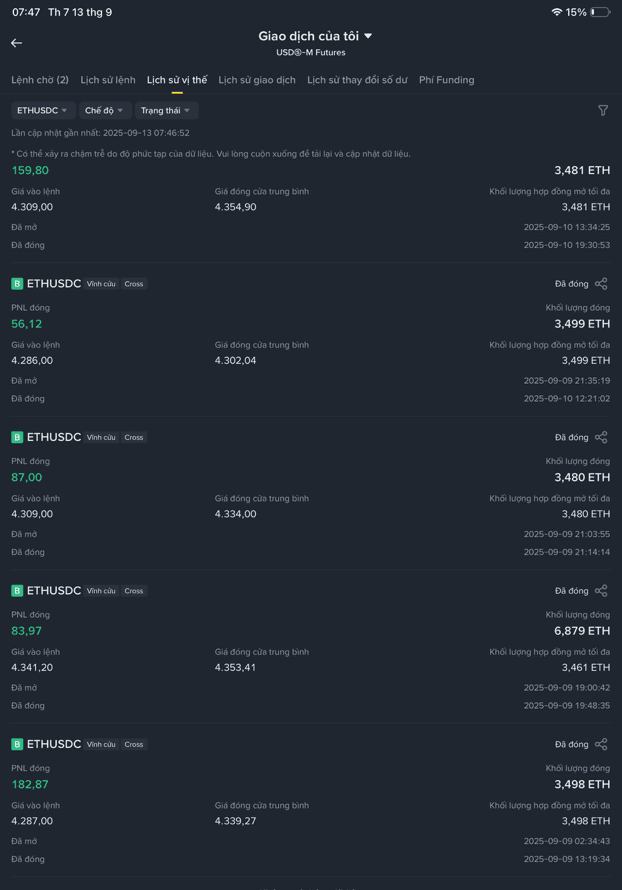622x890 pixels.
Task: Open Lịch sử thay đổi số dư tab
Action: coord(358,80)
